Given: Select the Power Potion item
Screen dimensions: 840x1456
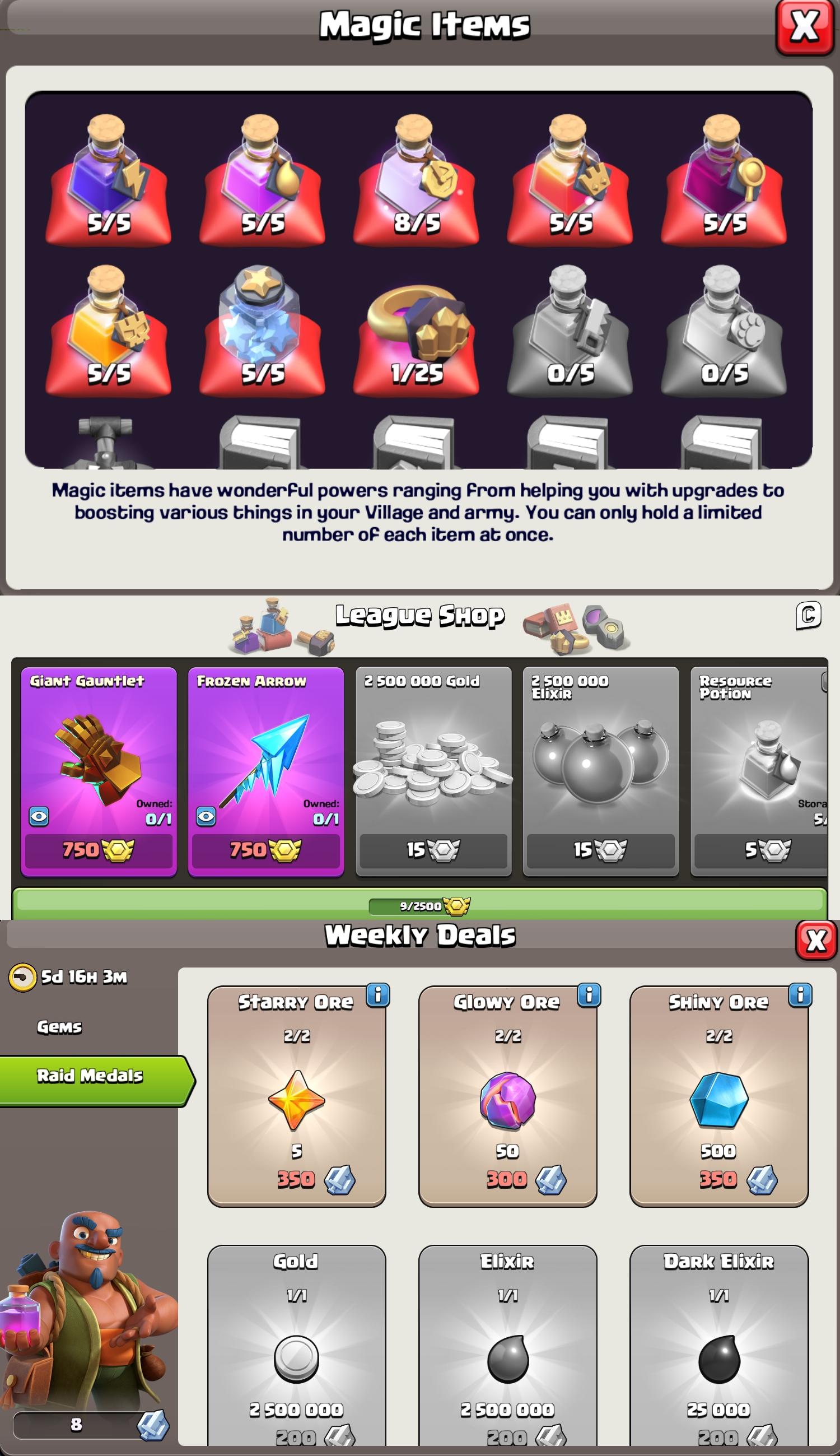Looking at the screenshot, I should [x=109, y=179].
